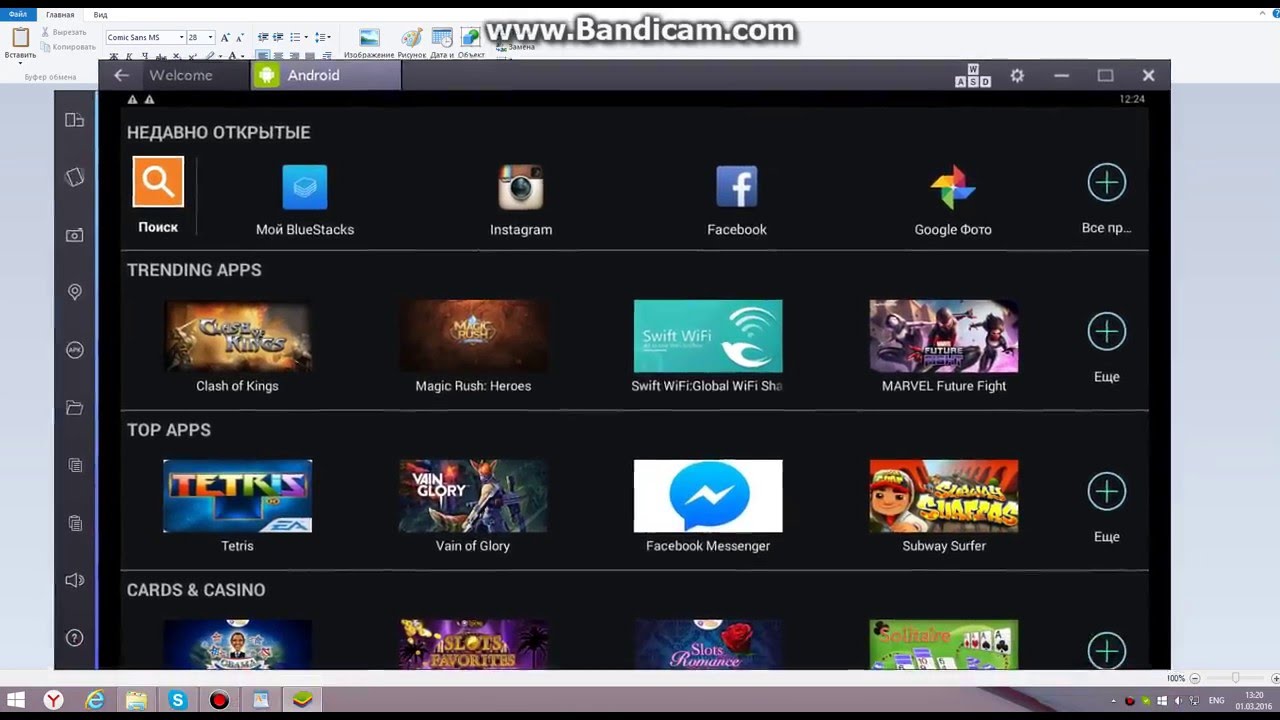Open the Solitaire game thumbnail
Image resolution: width=1280 pixels, height=720 pixels.
pos(944,644)
